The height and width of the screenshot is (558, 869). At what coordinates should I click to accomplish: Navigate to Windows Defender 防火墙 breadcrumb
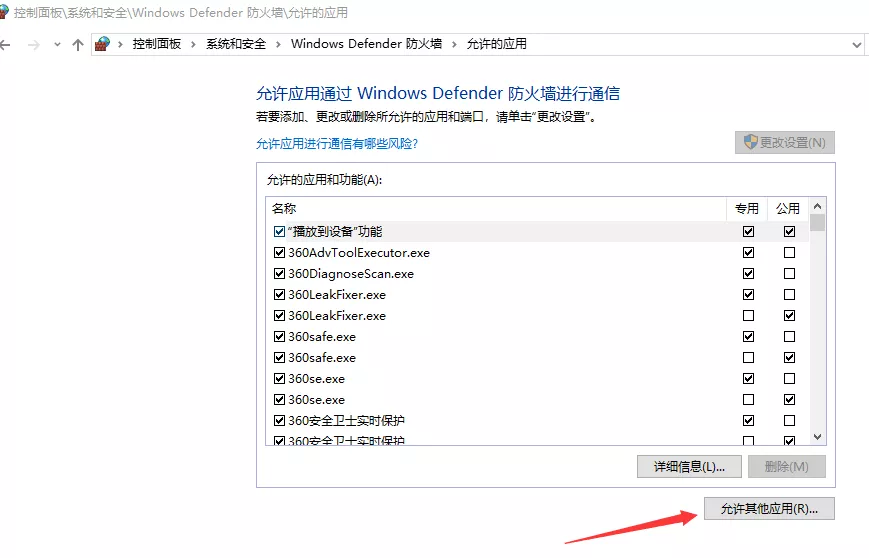tap(366, 44)
